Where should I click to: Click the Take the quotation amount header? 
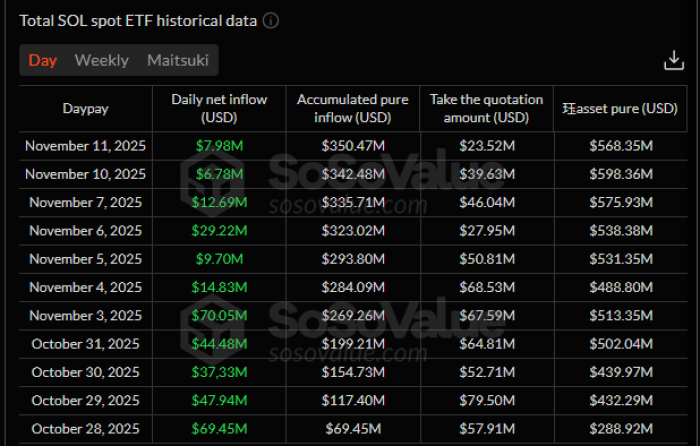pos(487,108)
